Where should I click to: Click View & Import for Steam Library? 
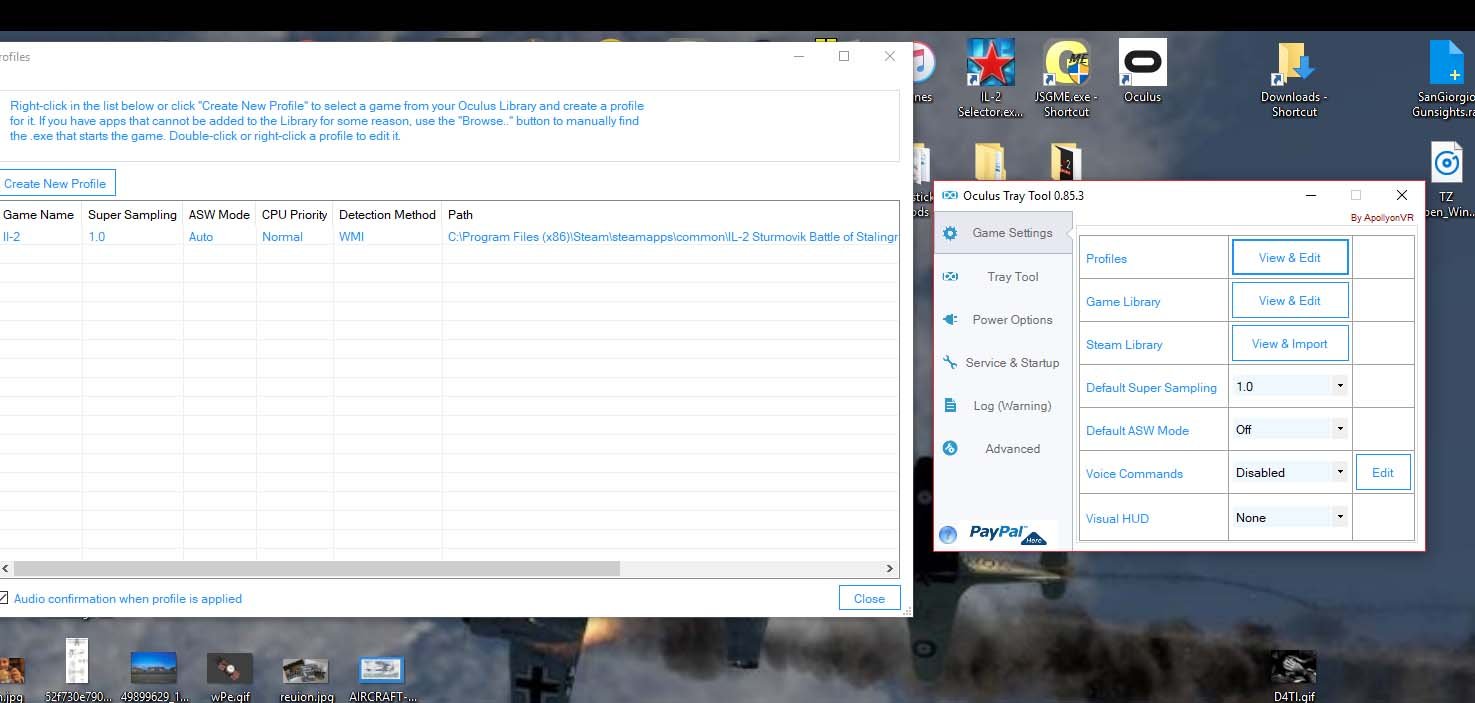pyautogui.click(x=1290, y=344)
